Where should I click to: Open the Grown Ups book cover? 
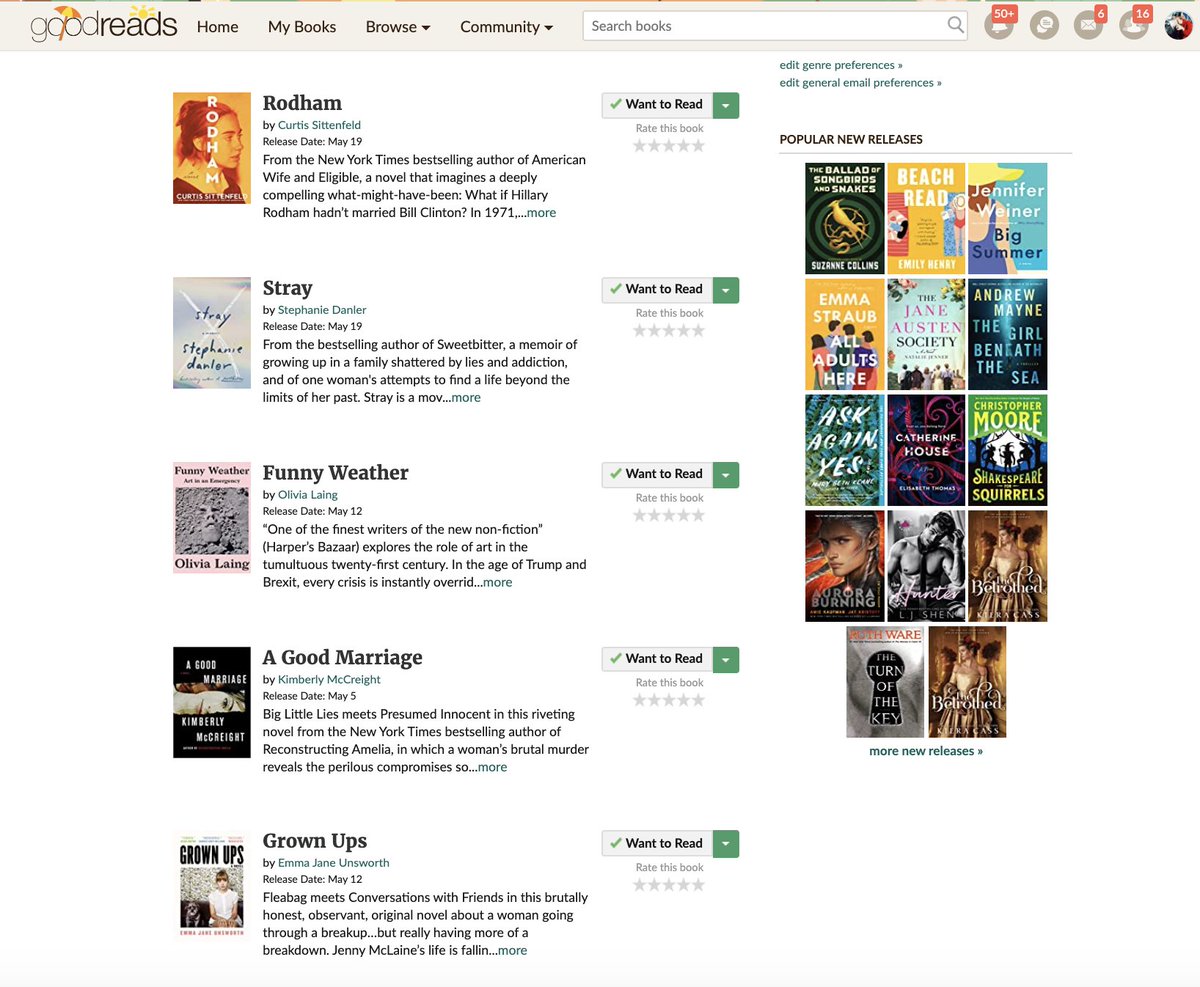pyautogui.click(x=212, y=886)
